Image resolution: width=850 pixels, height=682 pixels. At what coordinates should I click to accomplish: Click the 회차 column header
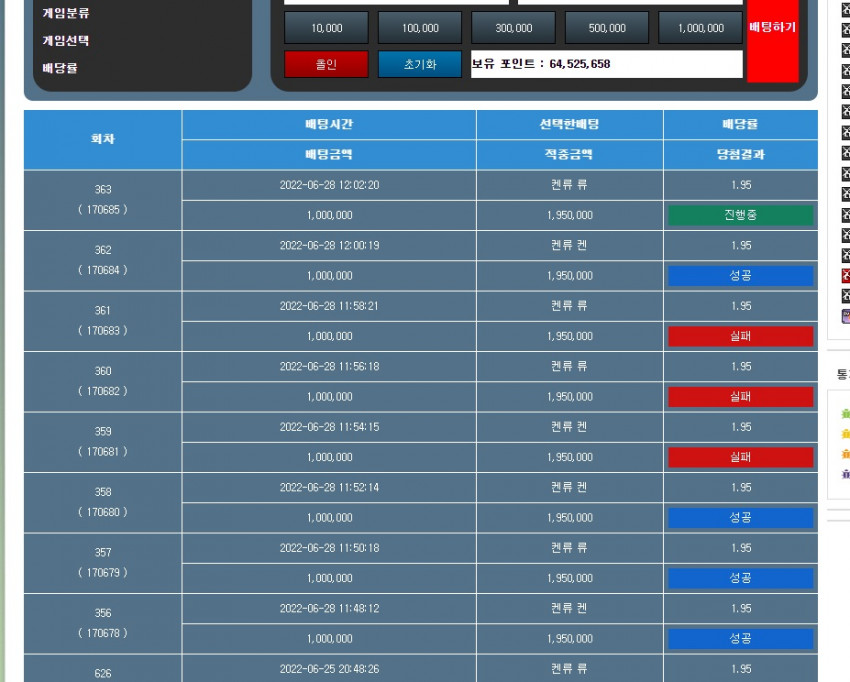103,139
